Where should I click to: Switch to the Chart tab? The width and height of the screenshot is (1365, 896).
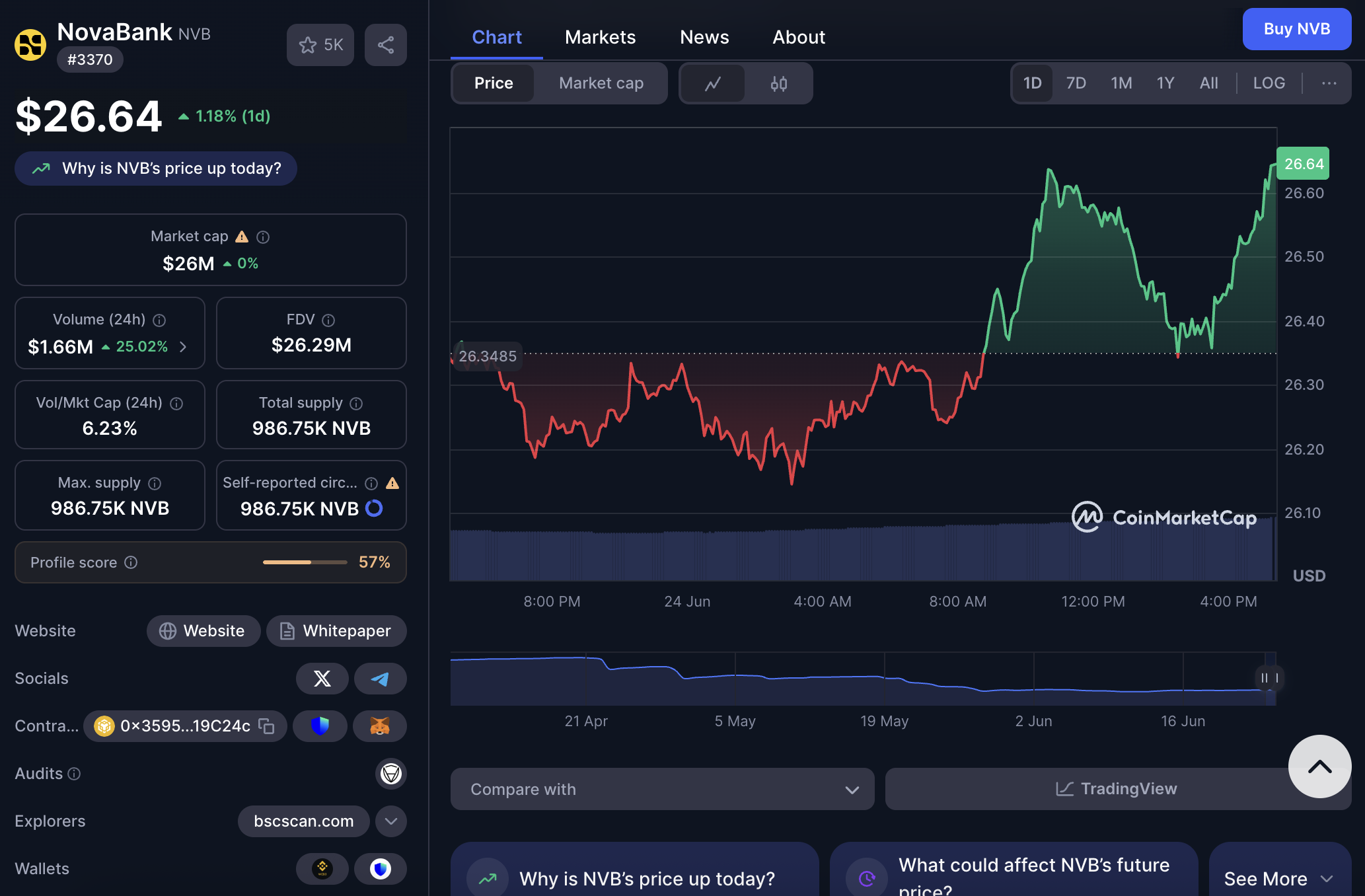point(497,37)
